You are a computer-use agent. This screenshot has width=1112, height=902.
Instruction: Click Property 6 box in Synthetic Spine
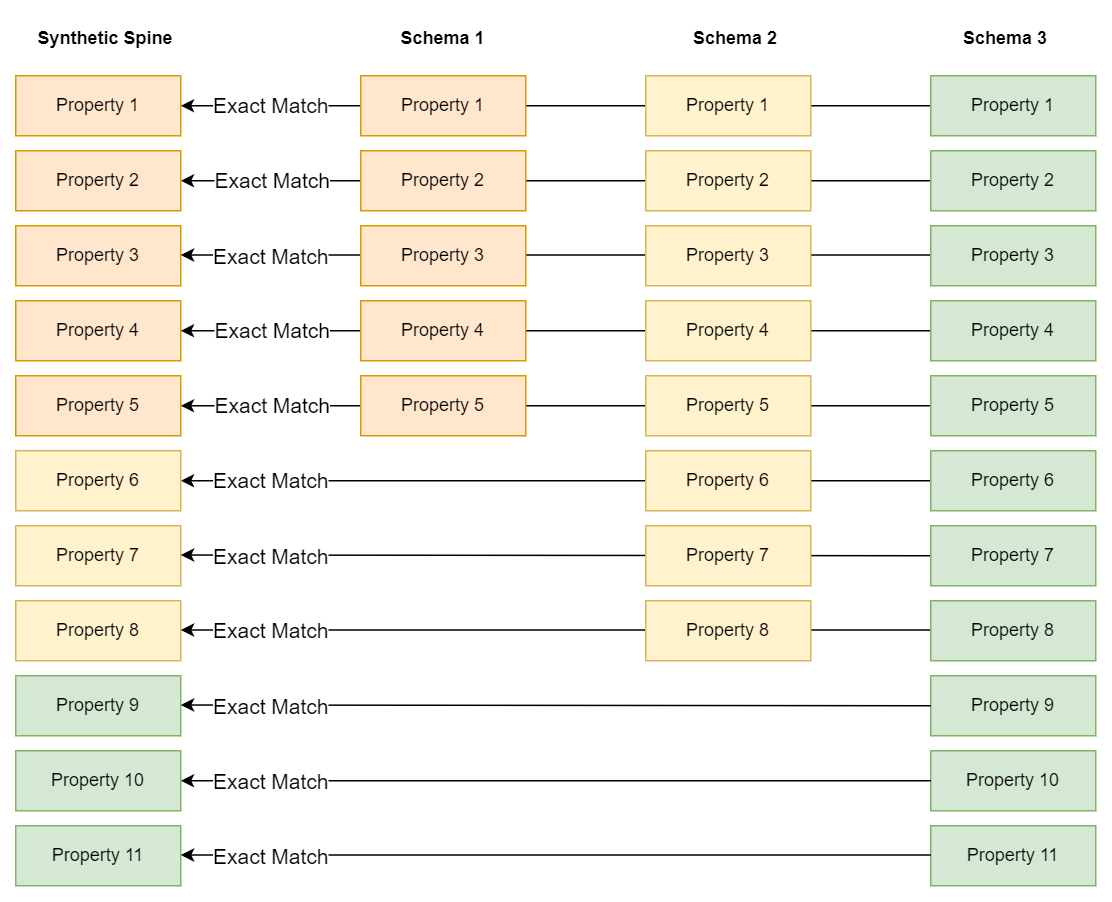coord(98,481)
